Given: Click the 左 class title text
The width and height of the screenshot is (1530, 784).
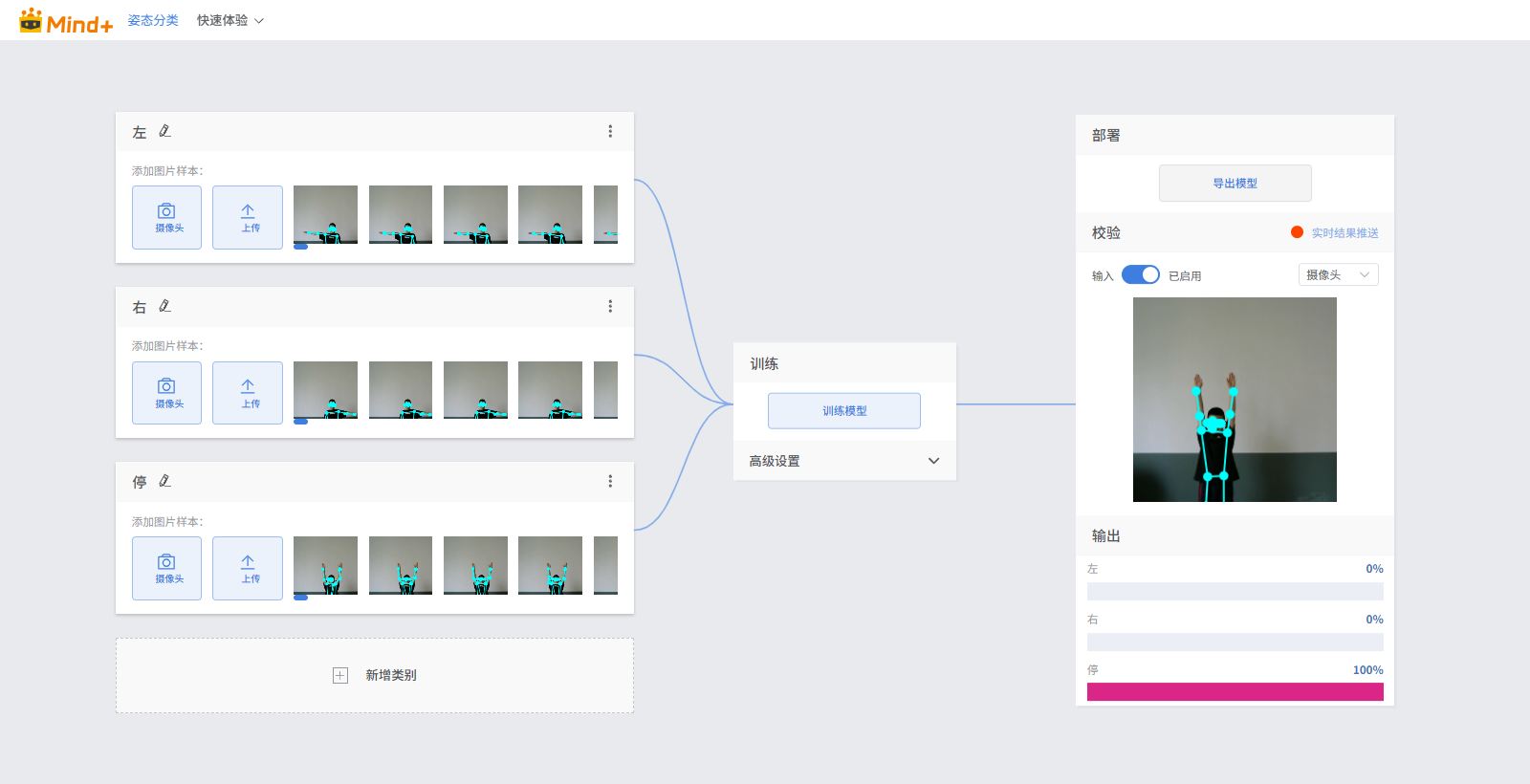Looking at the screenshot, I should [x=140, y=132].
